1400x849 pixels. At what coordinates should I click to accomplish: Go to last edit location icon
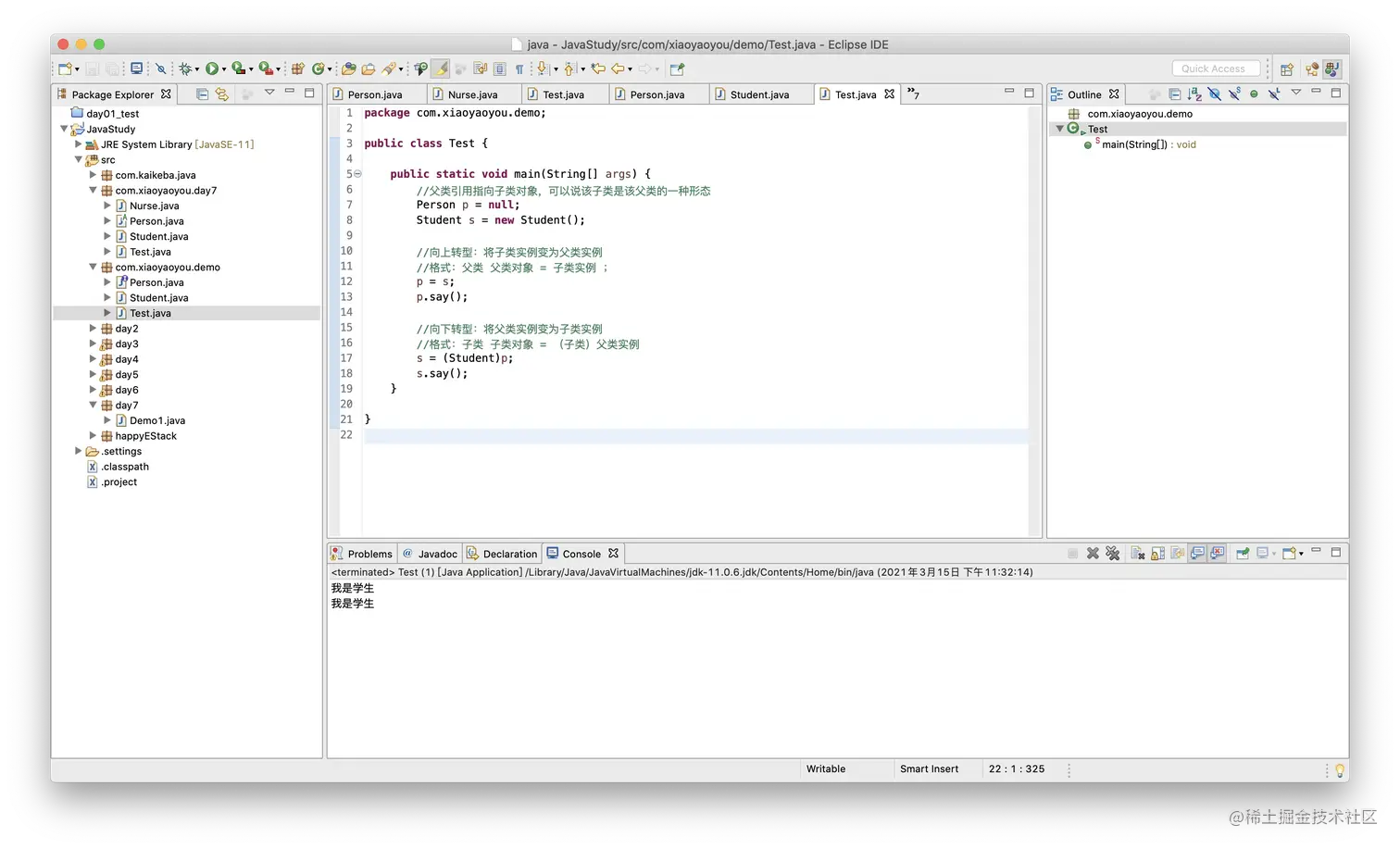[x=599, y=69]
